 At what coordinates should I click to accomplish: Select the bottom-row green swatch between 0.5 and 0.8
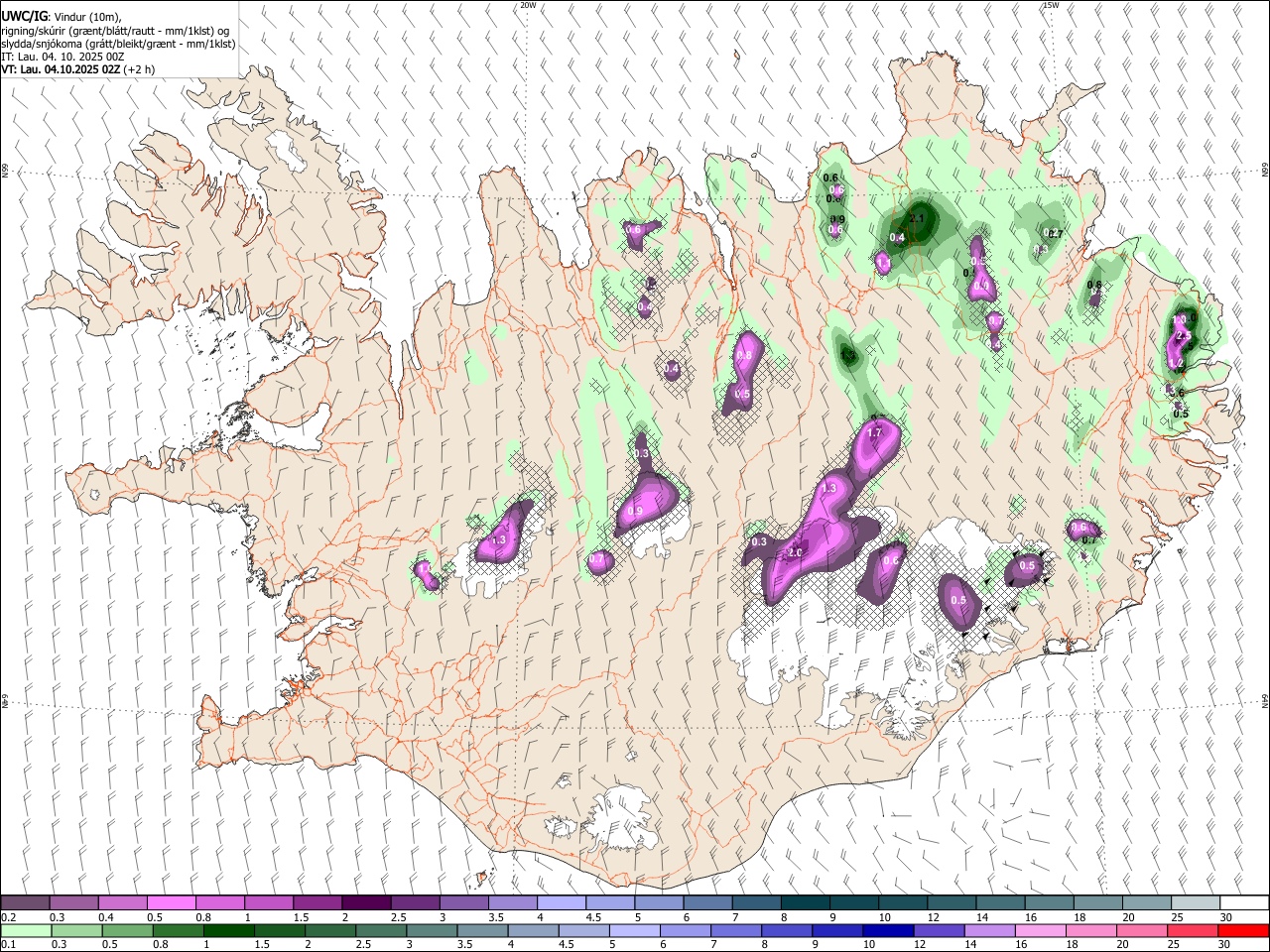(127, 930)
